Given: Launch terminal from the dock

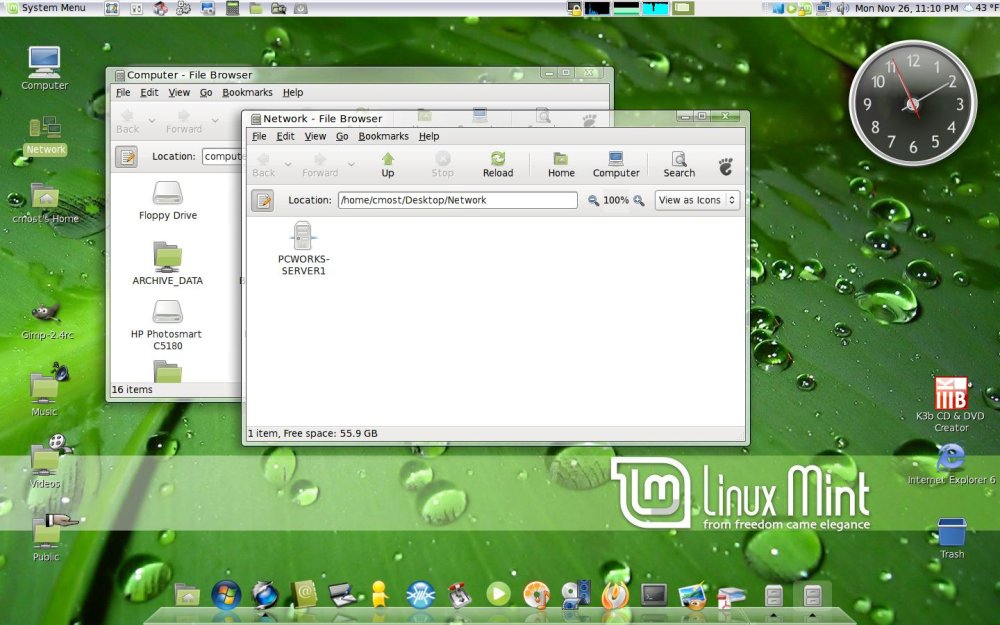Looking at the screenshot, I should 654,595.
